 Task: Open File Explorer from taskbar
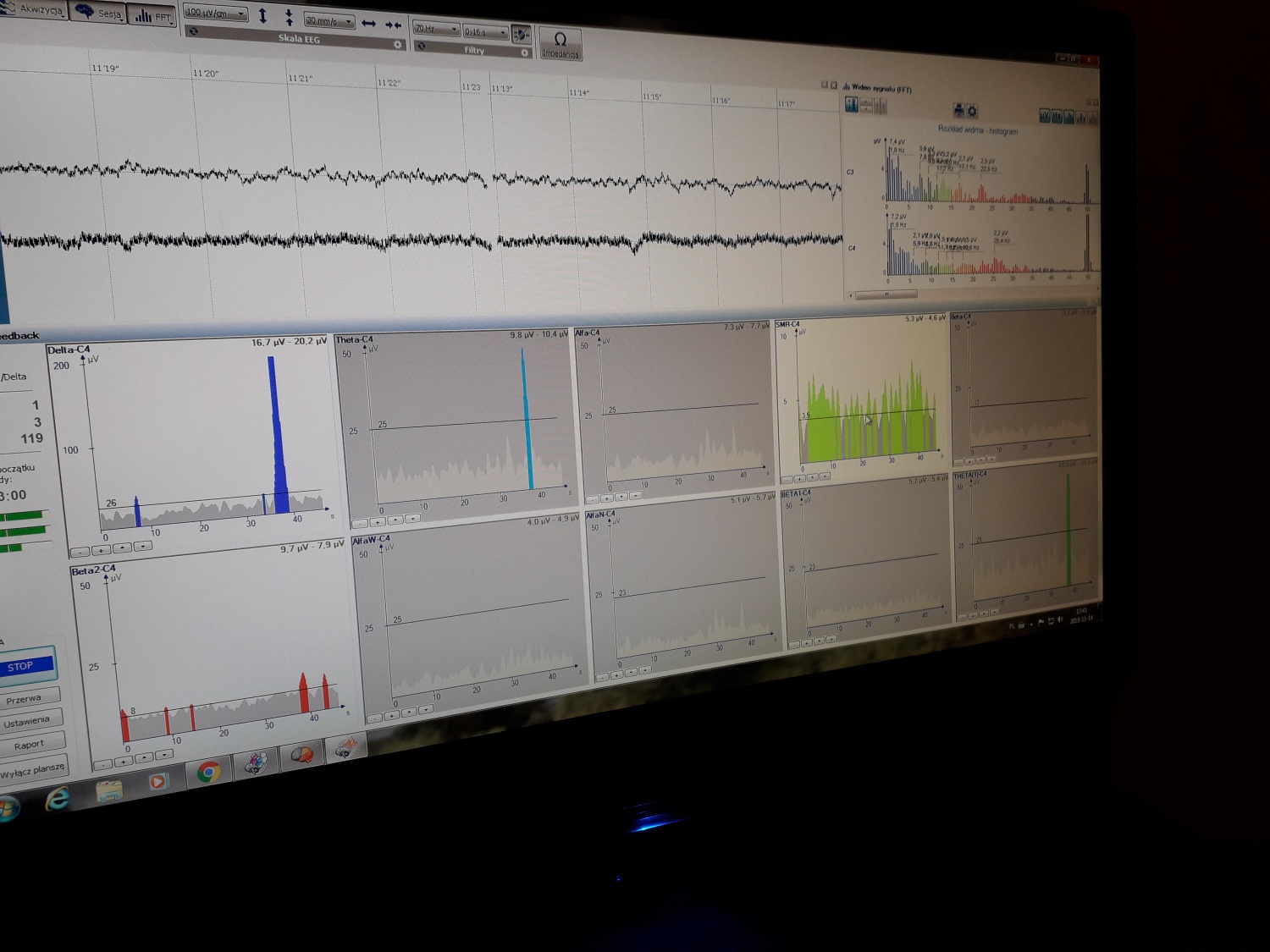click(x=108, y=790)
